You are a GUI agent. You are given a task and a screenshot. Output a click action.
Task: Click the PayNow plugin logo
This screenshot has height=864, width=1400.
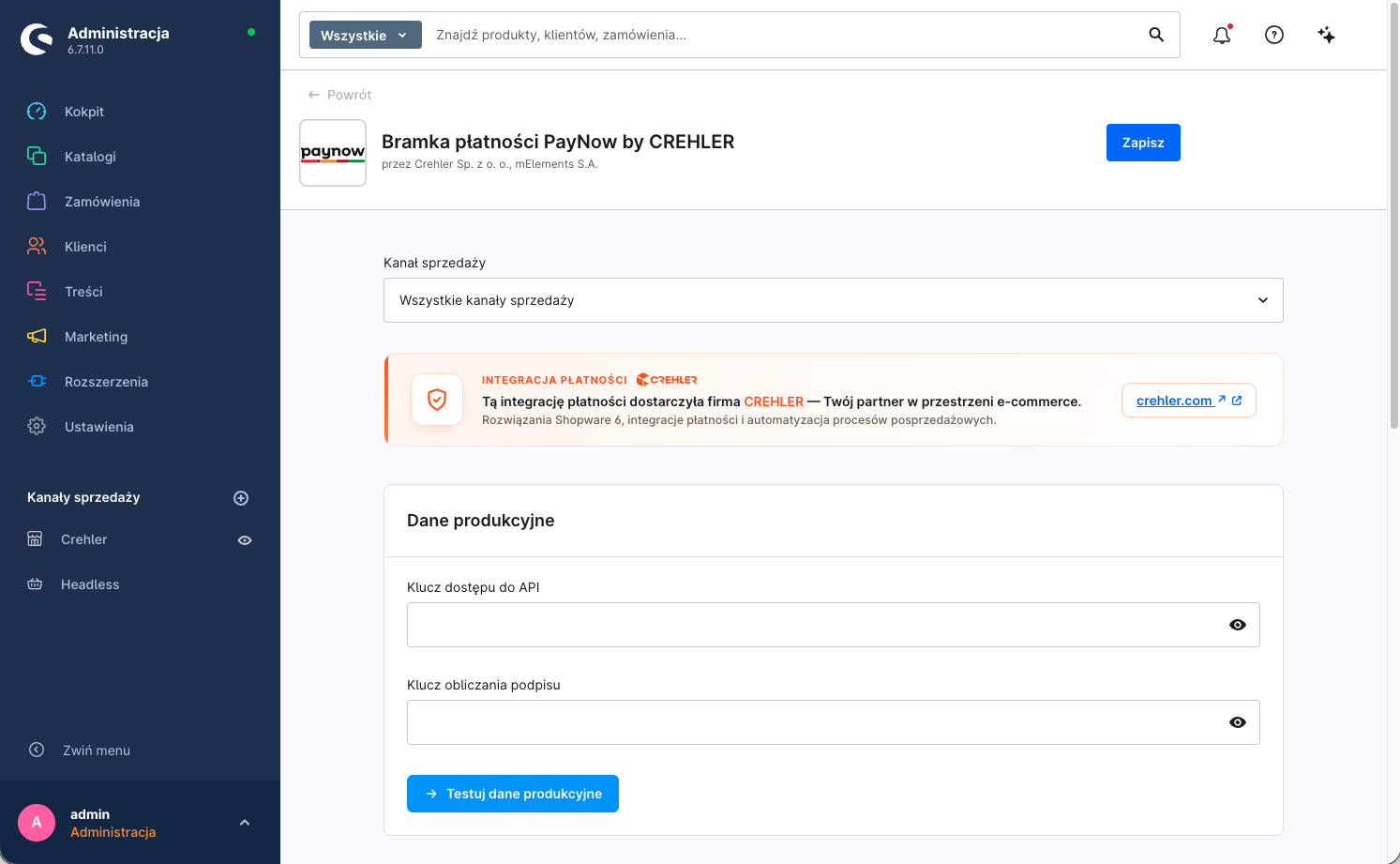click(x=333, y=153)
